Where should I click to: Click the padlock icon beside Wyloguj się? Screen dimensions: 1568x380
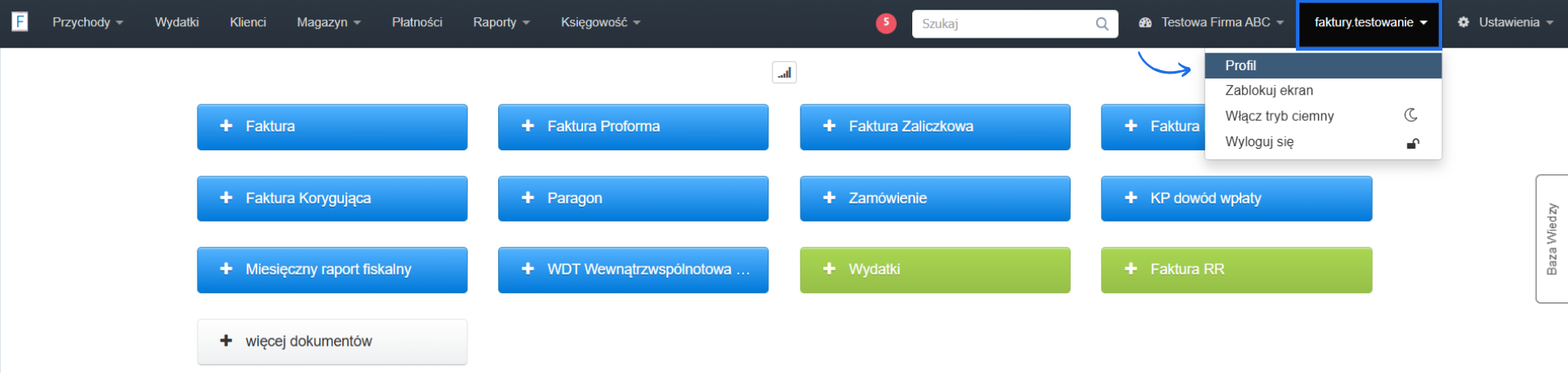(x=1412, y=143)
